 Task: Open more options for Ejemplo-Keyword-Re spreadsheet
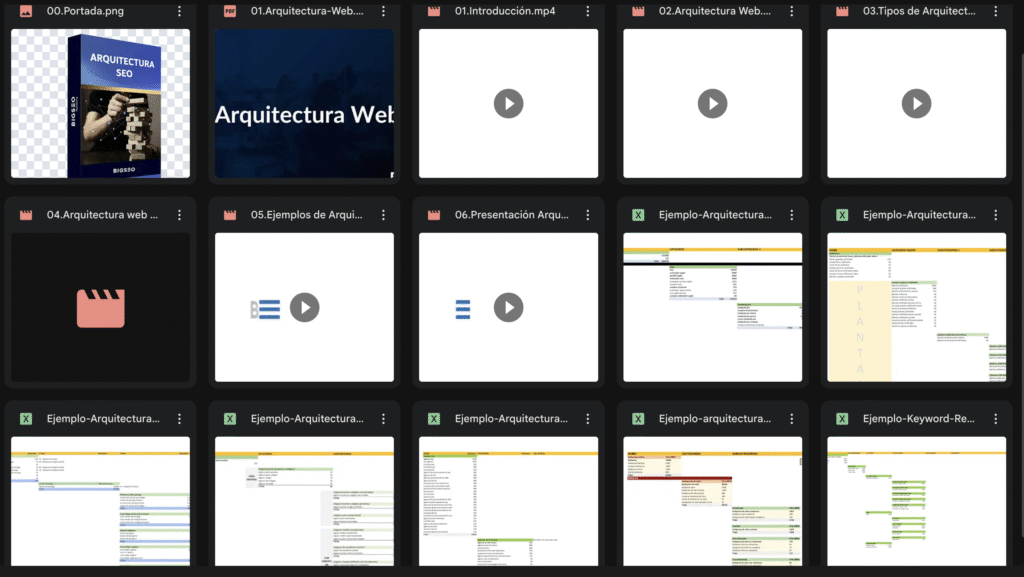(x=996, y=419)
